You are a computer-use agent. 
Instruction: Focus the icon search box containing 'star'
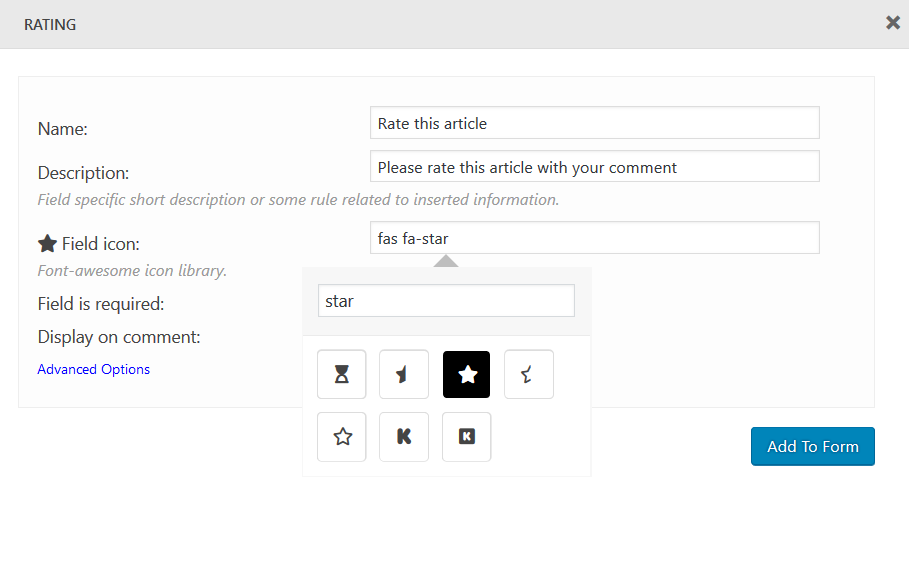pos(446,300)
